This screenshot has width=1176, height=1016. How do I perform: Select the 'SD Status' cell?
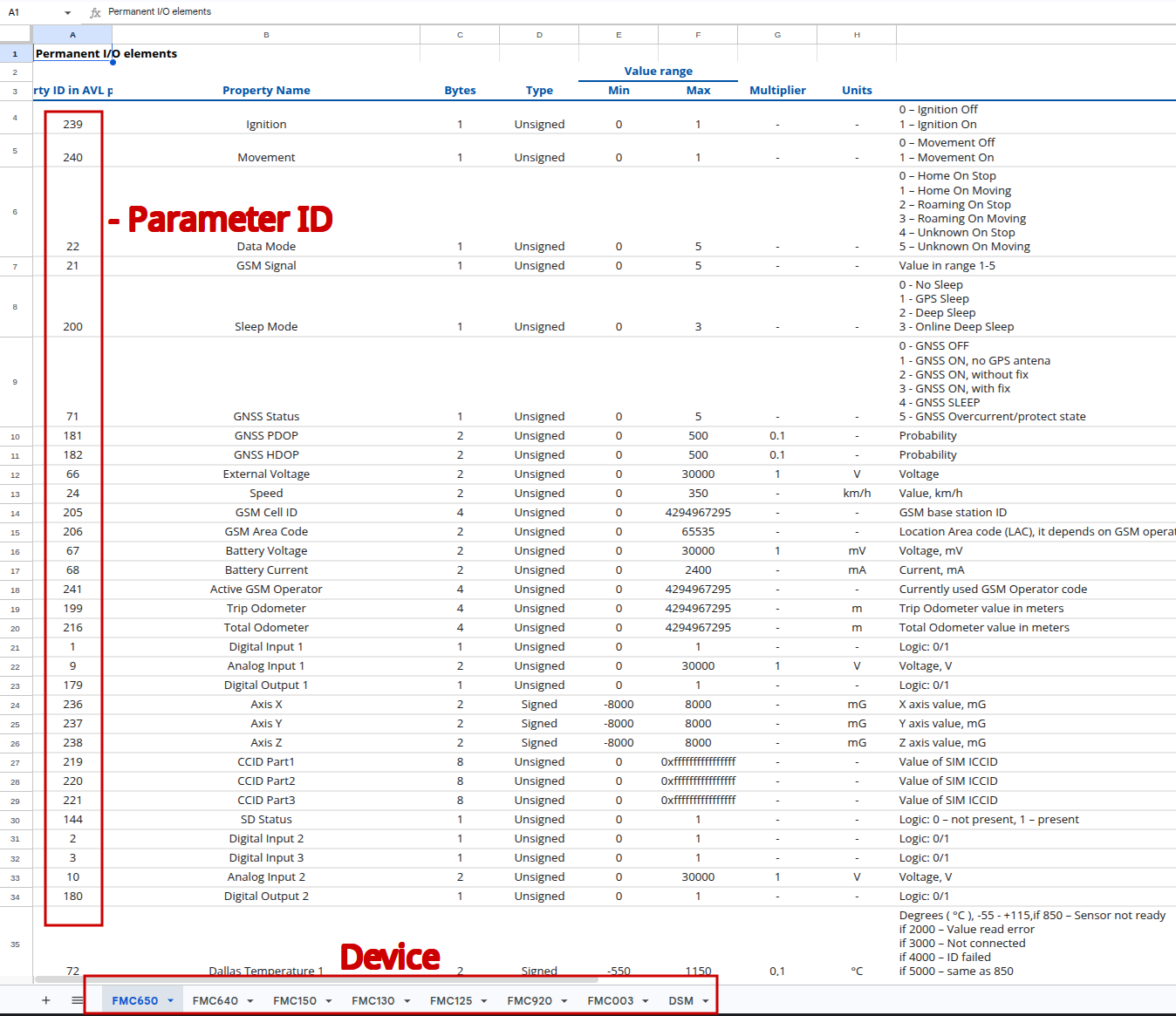[x=266, y=820]
